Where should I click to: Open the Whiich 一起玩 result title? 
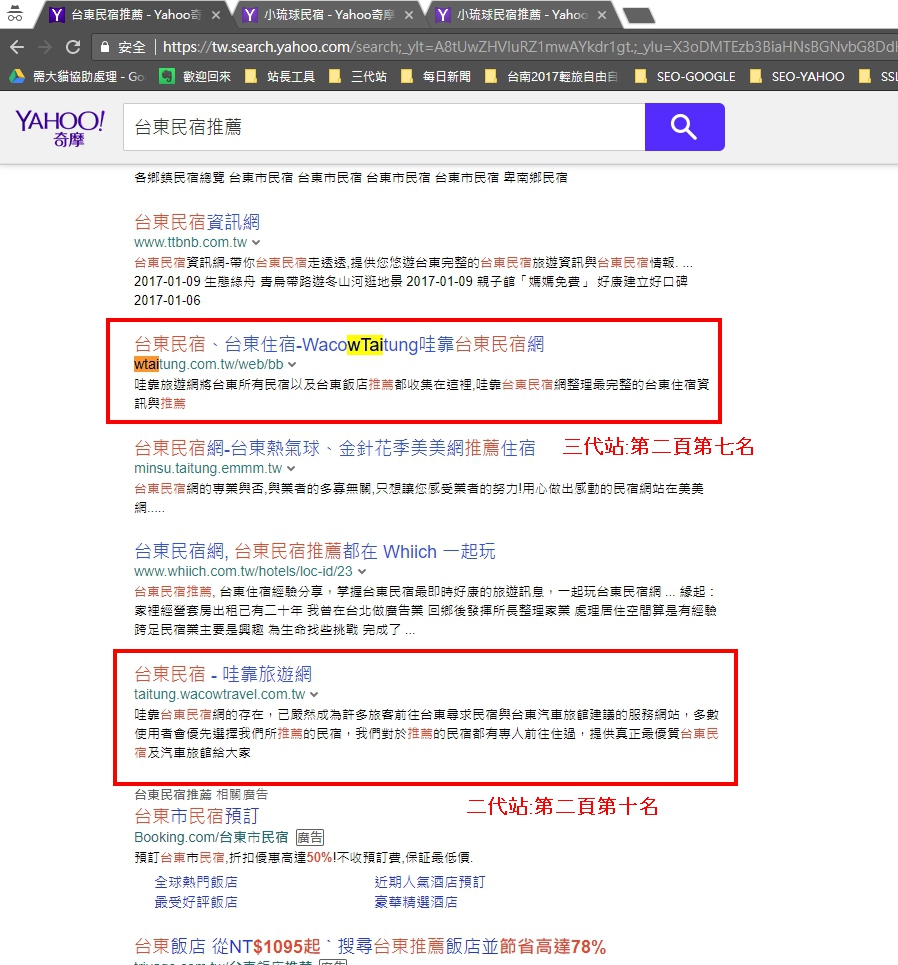(315, 551)
